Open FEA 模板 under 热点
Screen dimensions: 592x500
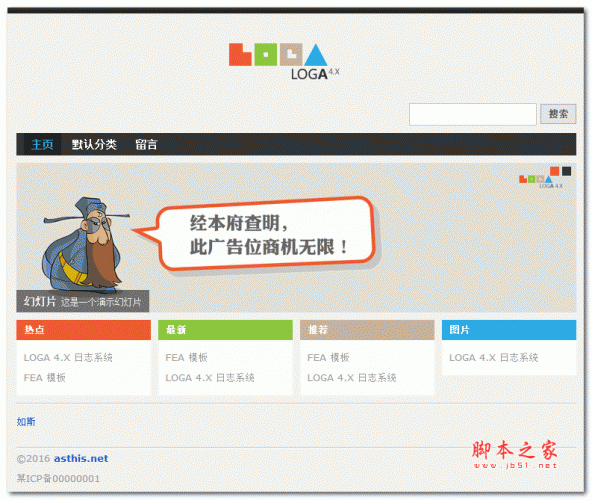pyautogui.click(x=45, y=377)
